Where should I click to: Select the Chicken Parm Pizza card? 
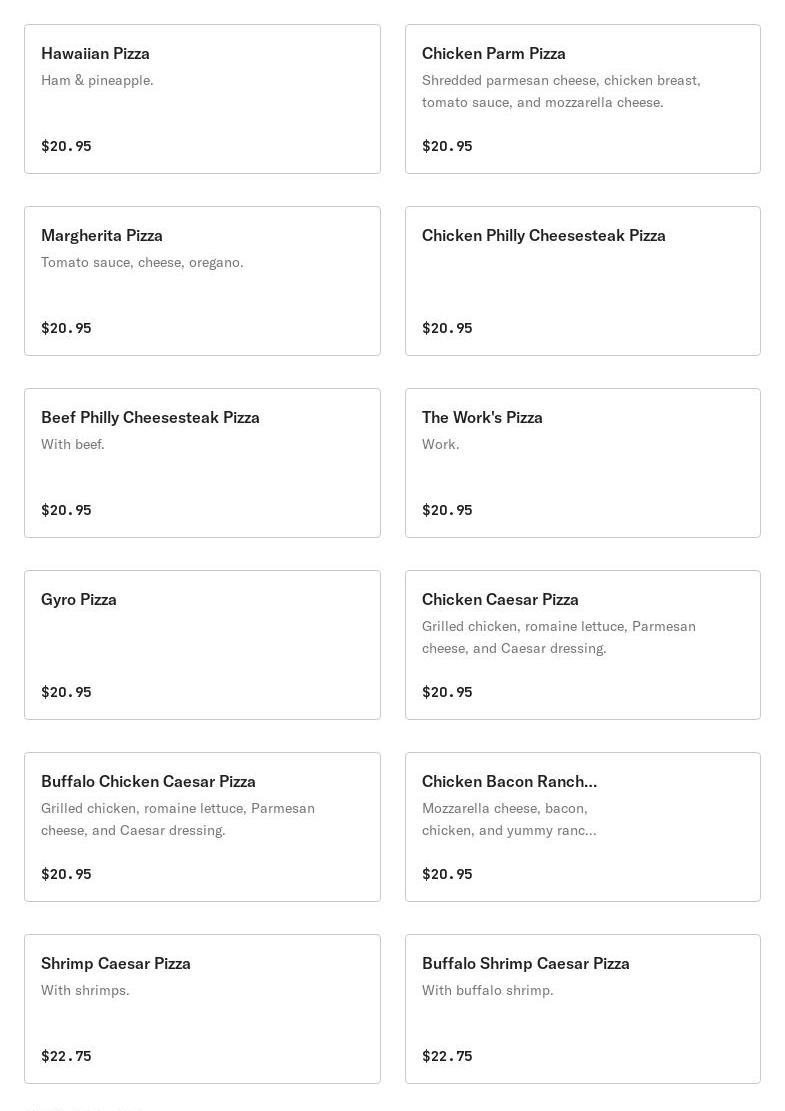click(x=582, y=99)
